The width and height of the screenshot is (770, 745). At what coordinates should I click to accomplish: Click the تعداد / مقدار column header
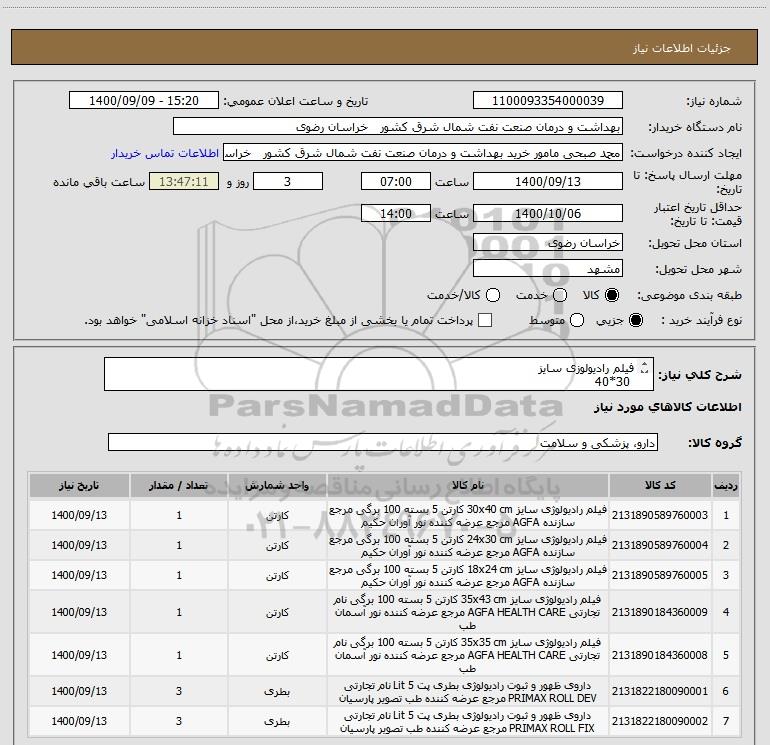pos(179,486)
